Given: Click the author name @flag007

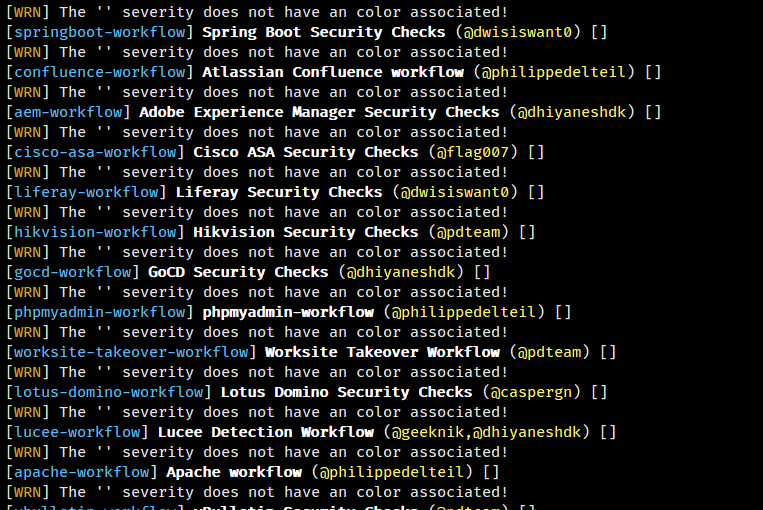Looking at the screenshot, I should pyautogui.click(x=472, y=152).
